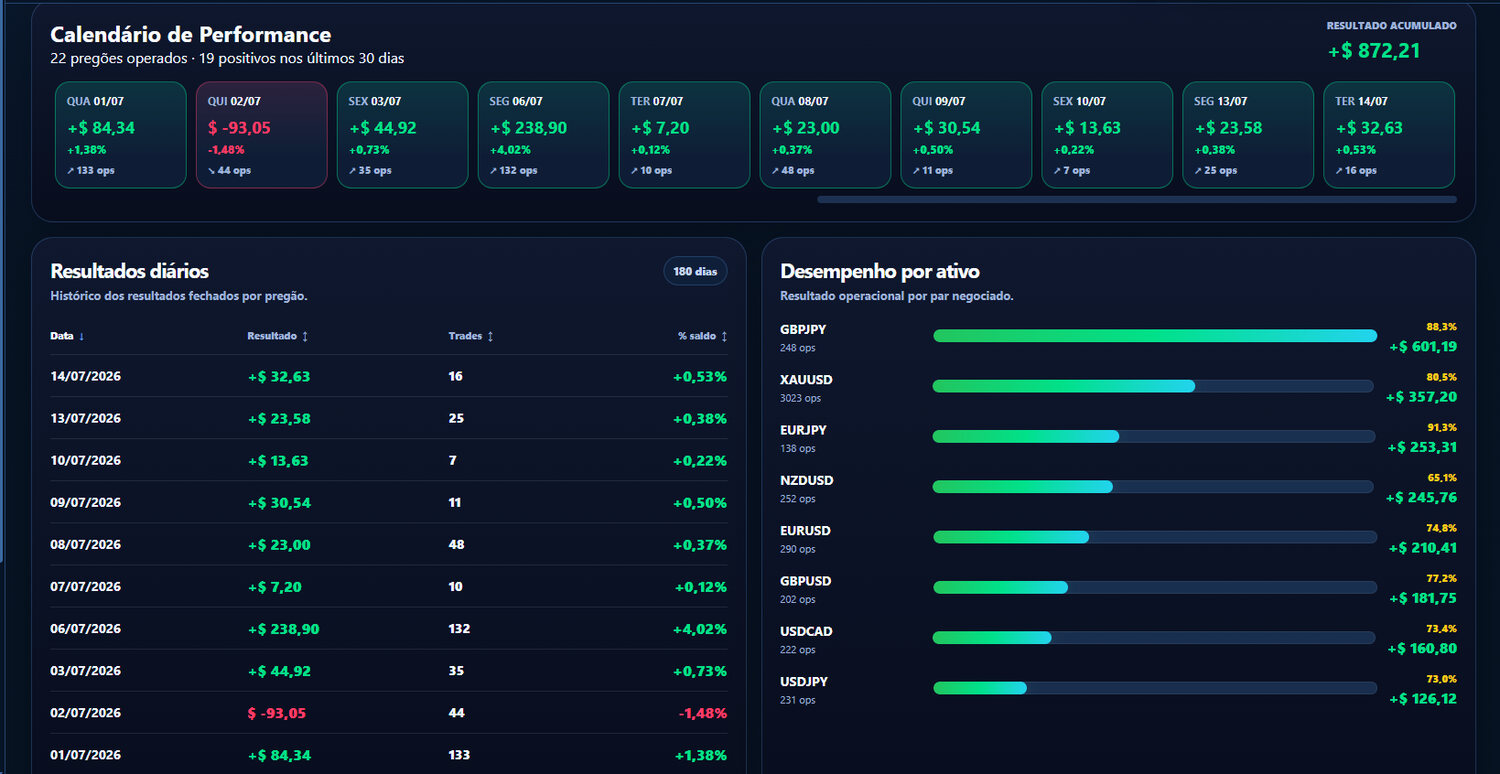
Task: Select the 02/07/2026 loss row
Action: (x=389, y=713)
